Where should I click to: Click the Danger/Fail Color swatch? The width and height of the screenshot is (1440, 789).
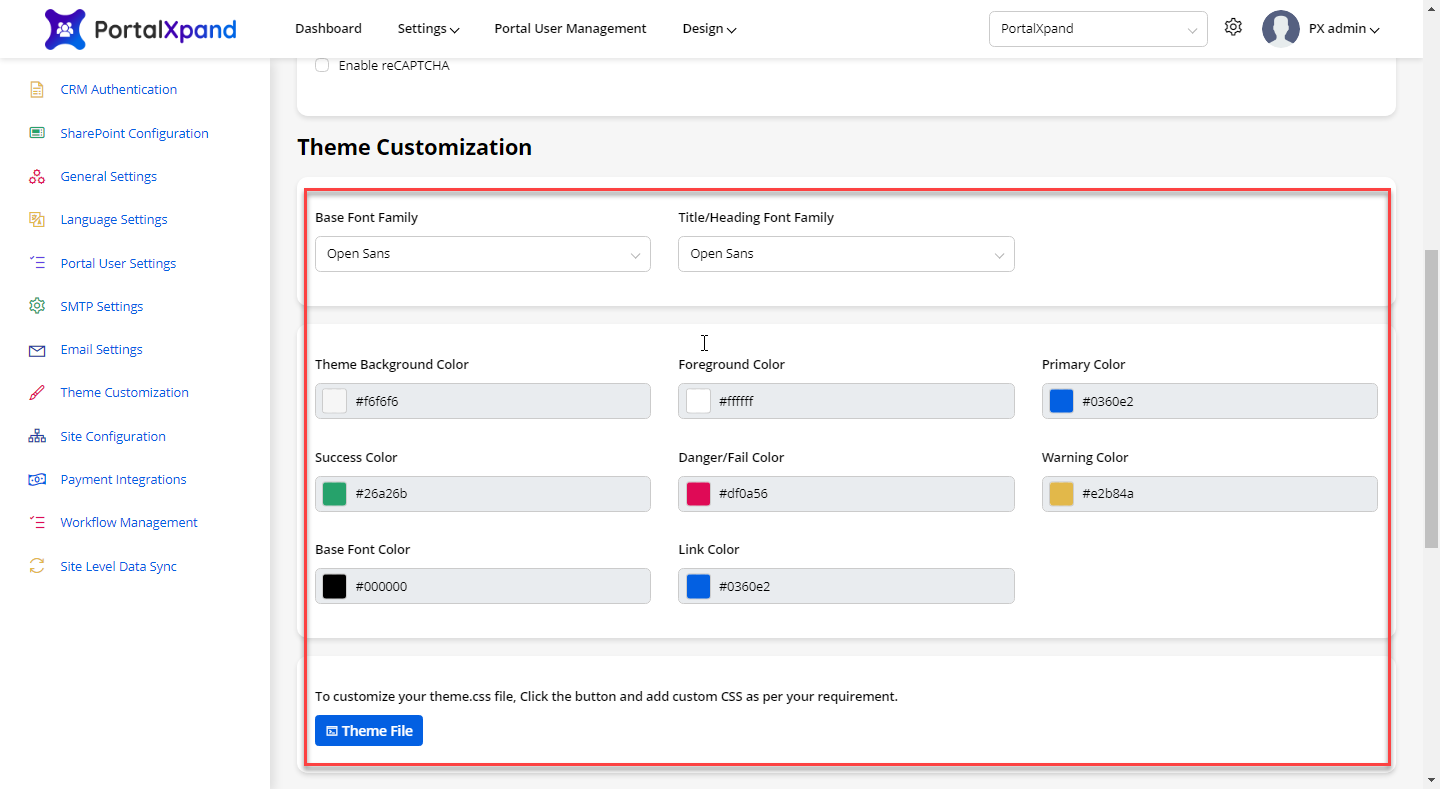coord(698,494)
